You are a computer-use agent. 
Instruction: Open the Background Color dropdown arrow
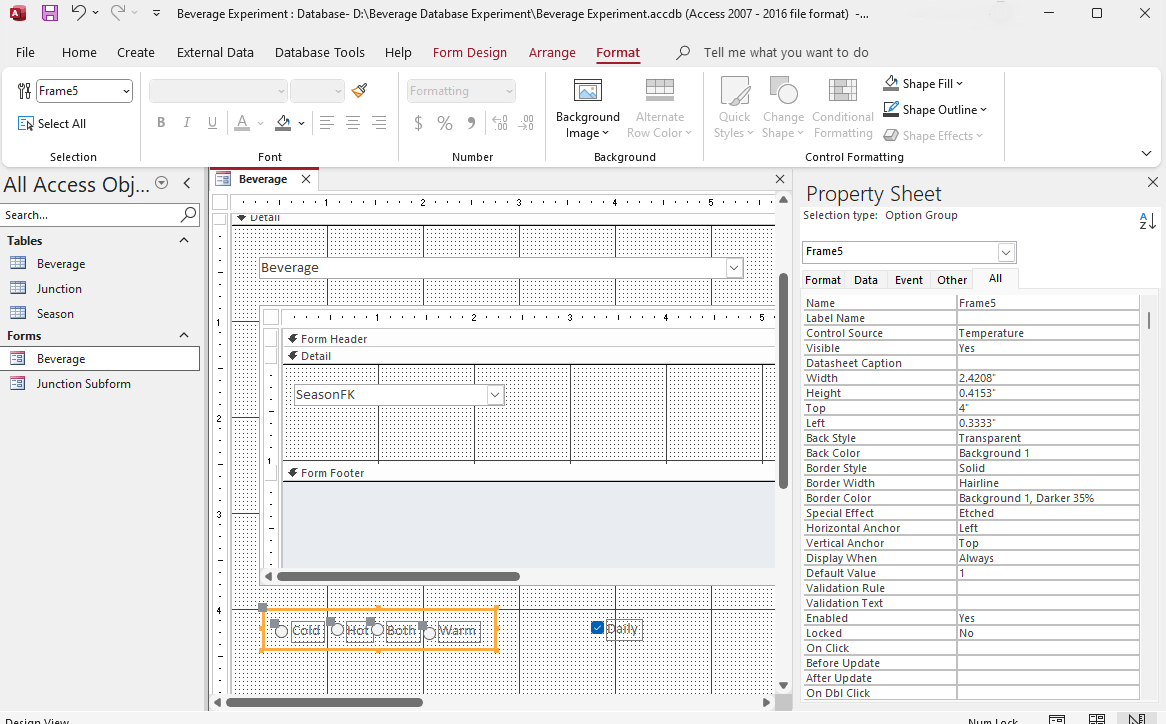coord(301,123)
